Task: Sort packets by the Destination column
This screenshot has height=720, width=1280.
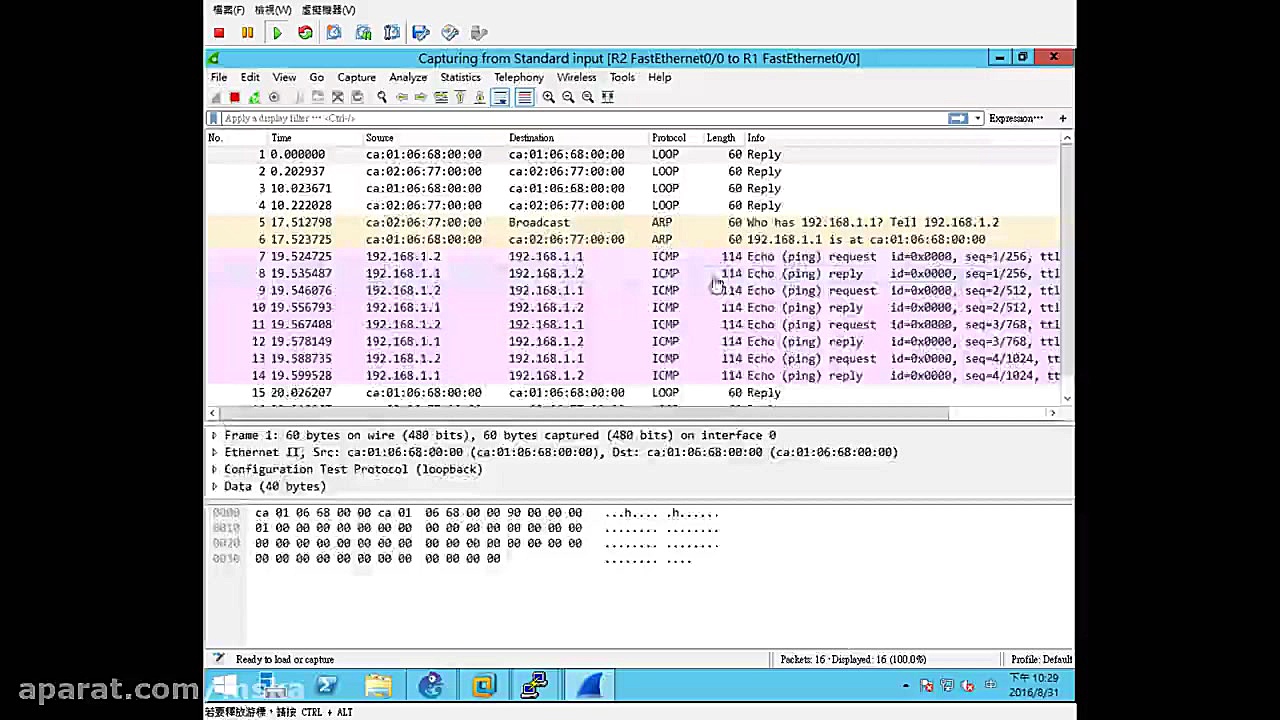Action: pyautogui.click(x=531, y=138)
